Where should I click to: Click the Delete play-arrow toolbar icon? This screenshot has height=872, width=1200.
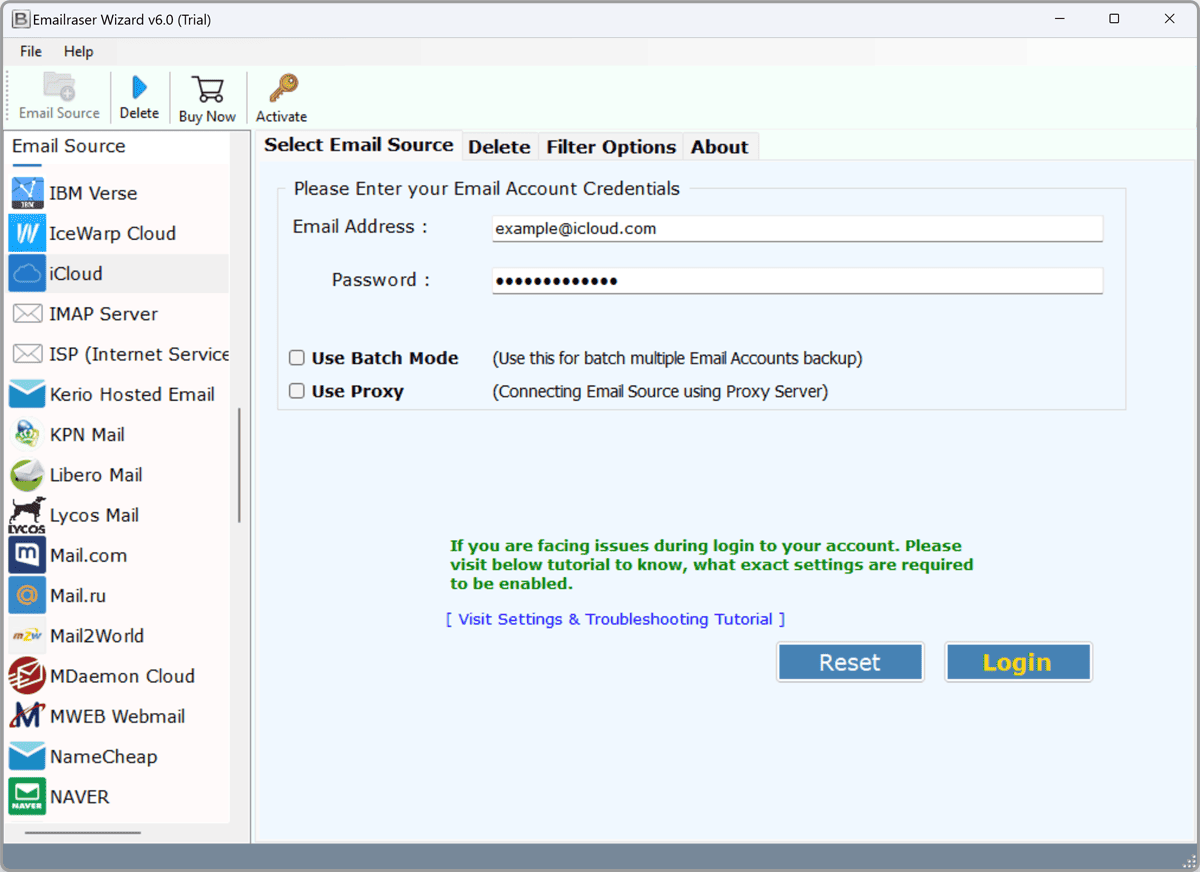click(x=139, y=88)
